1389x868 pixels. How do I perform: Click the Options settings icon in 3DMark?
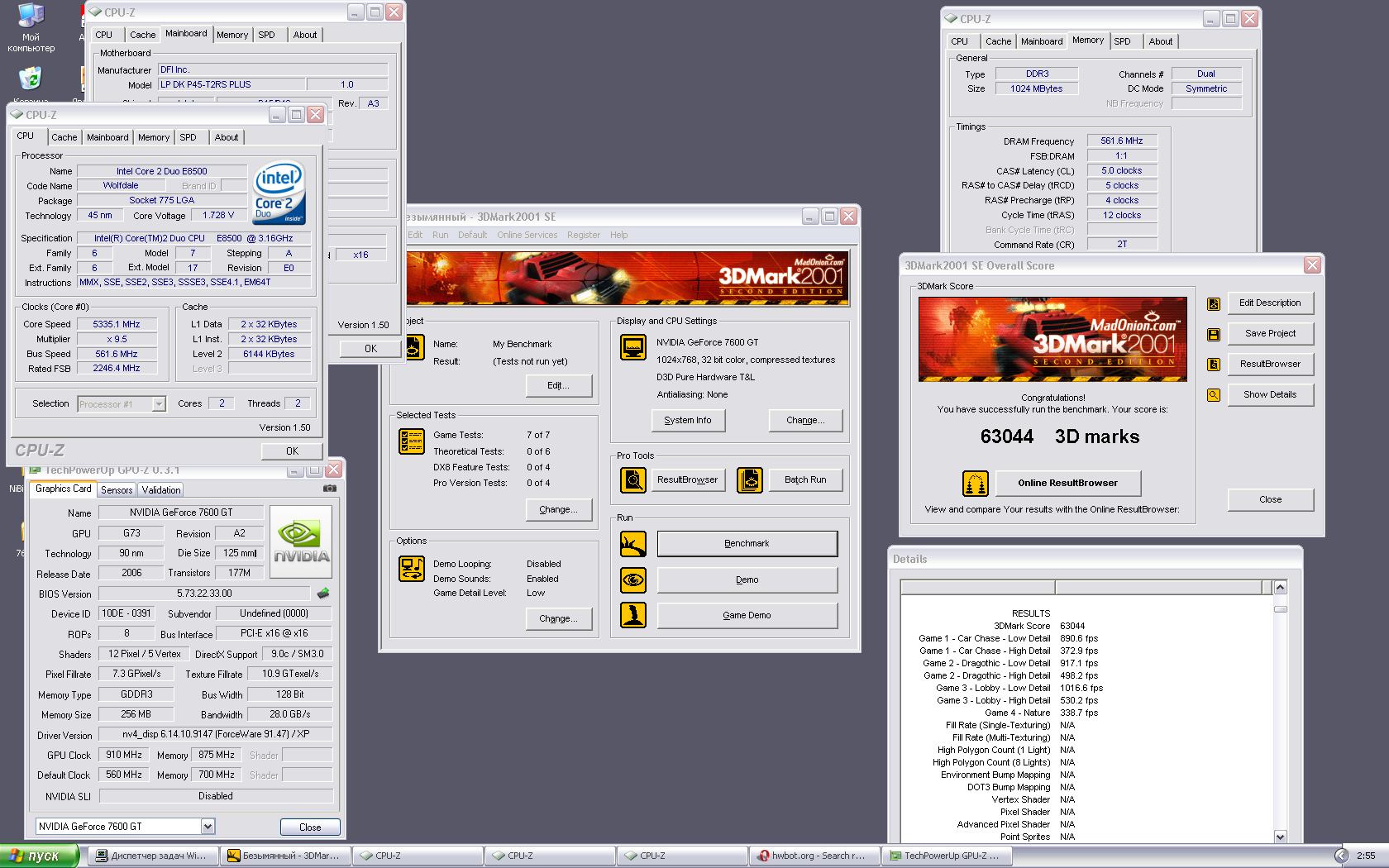pyautogui.click(x=411, y=569)
